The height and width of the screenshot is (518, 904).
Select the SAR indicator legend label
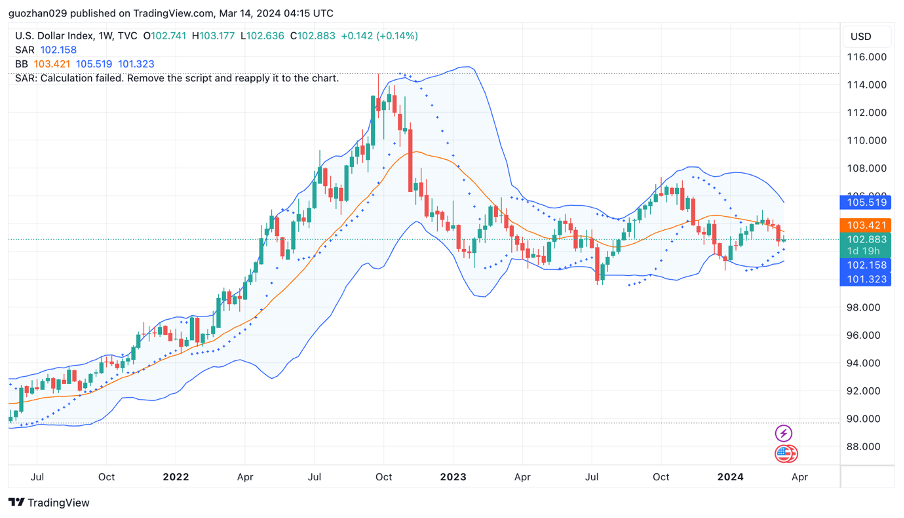24,50
